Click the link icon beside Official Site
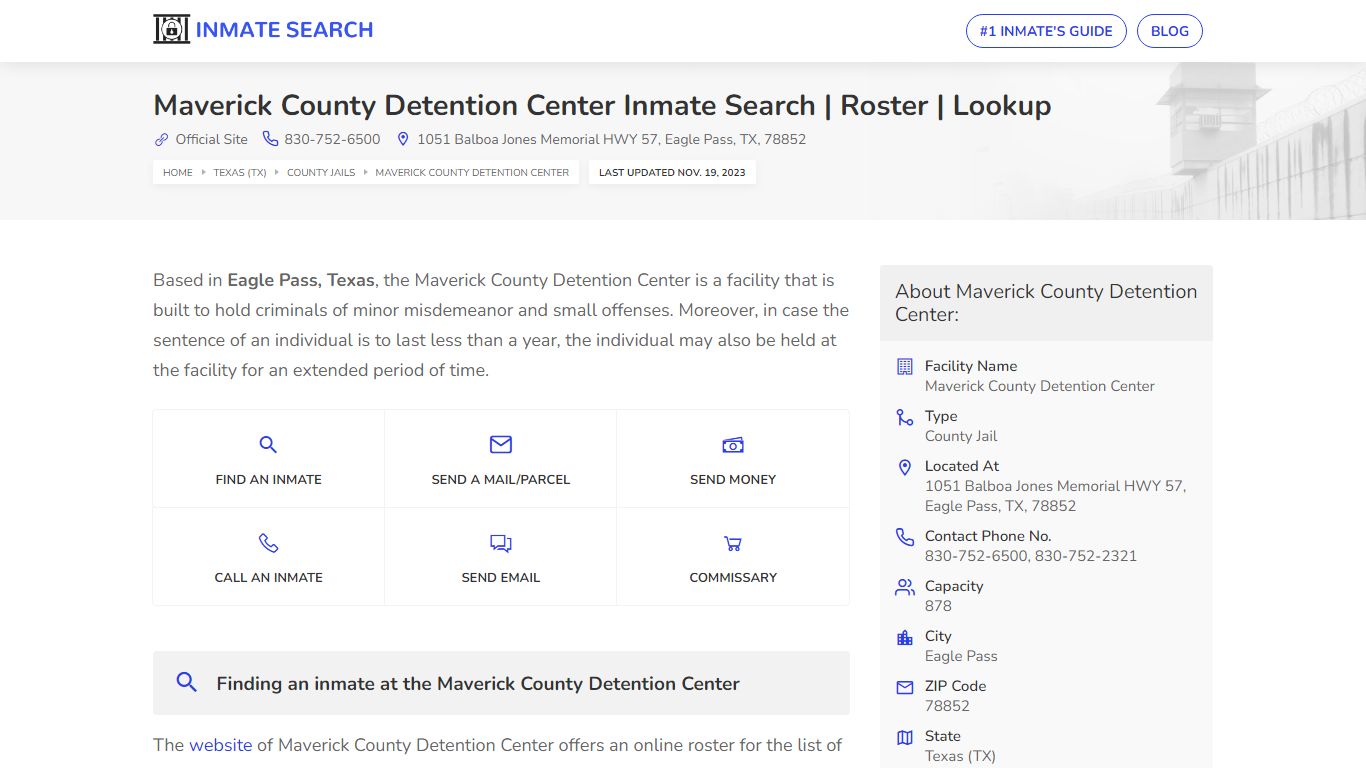Image resolution: width=1366 pixels, height=768 pixels. click(161, 140)
